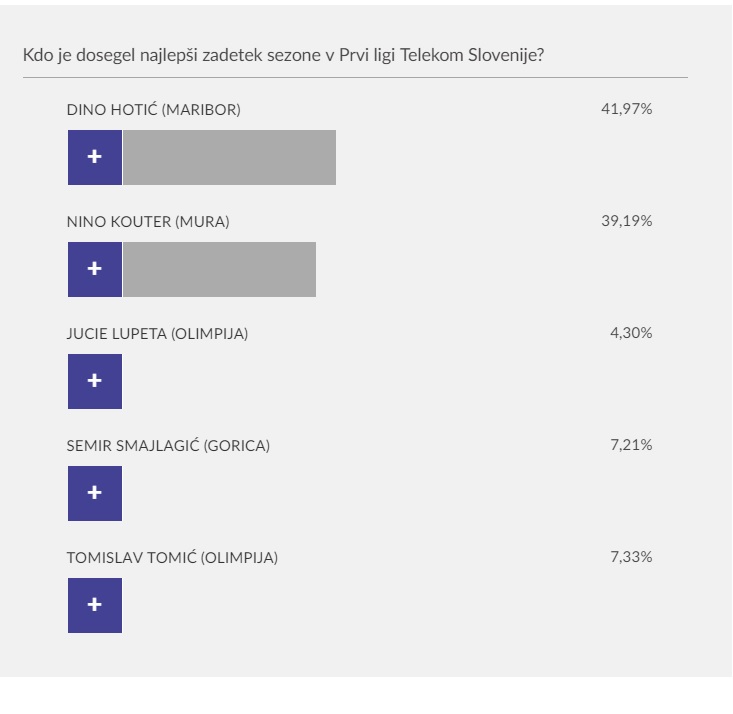The height and width of the screenshot is (714, 733).
Task: Click Dino Hotić gray result bar
Action: [x=230, y=158]
